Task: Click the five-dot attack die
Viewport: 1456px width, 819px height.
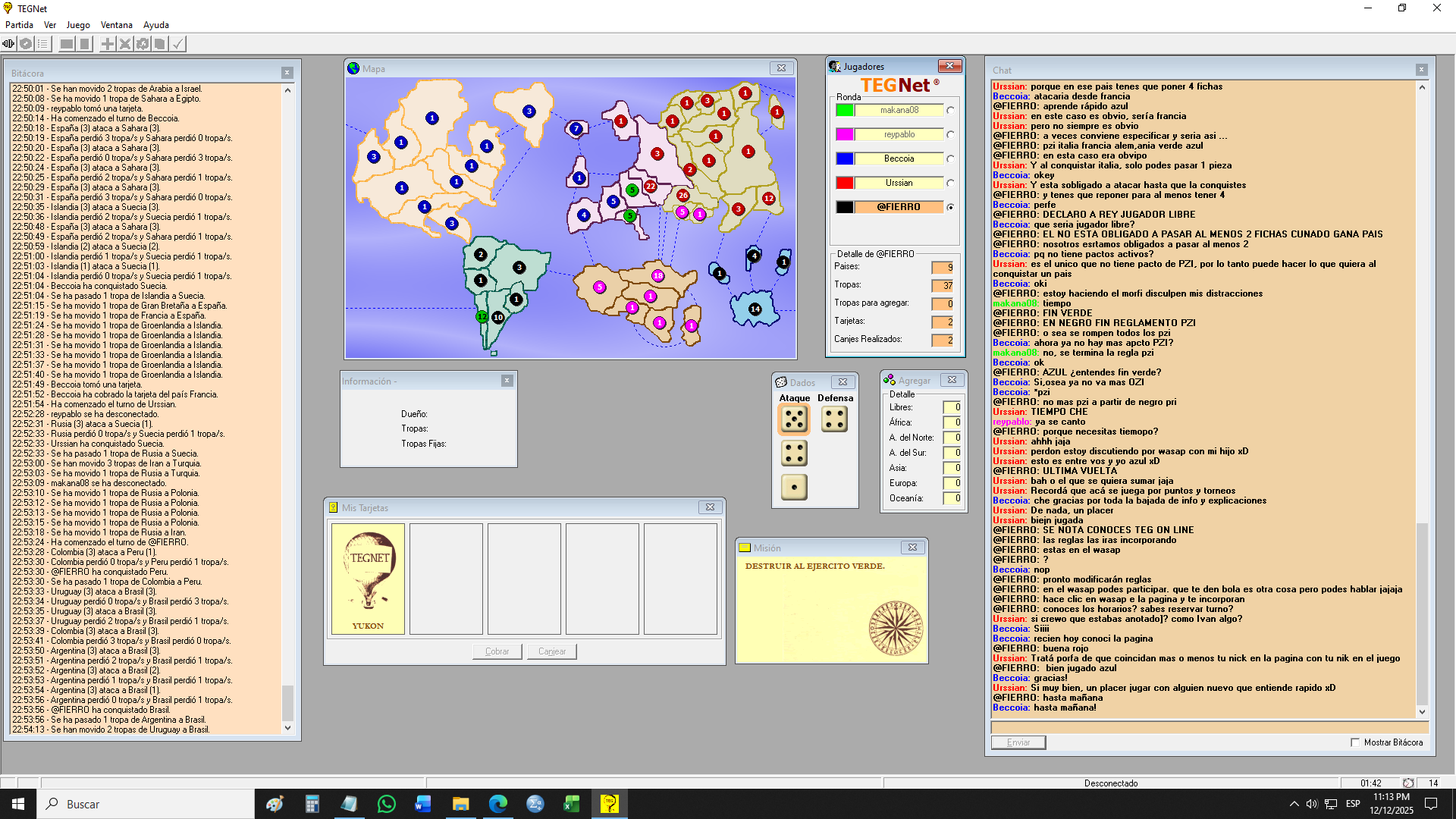Action: pyautogui.click(x=794, y=419)
